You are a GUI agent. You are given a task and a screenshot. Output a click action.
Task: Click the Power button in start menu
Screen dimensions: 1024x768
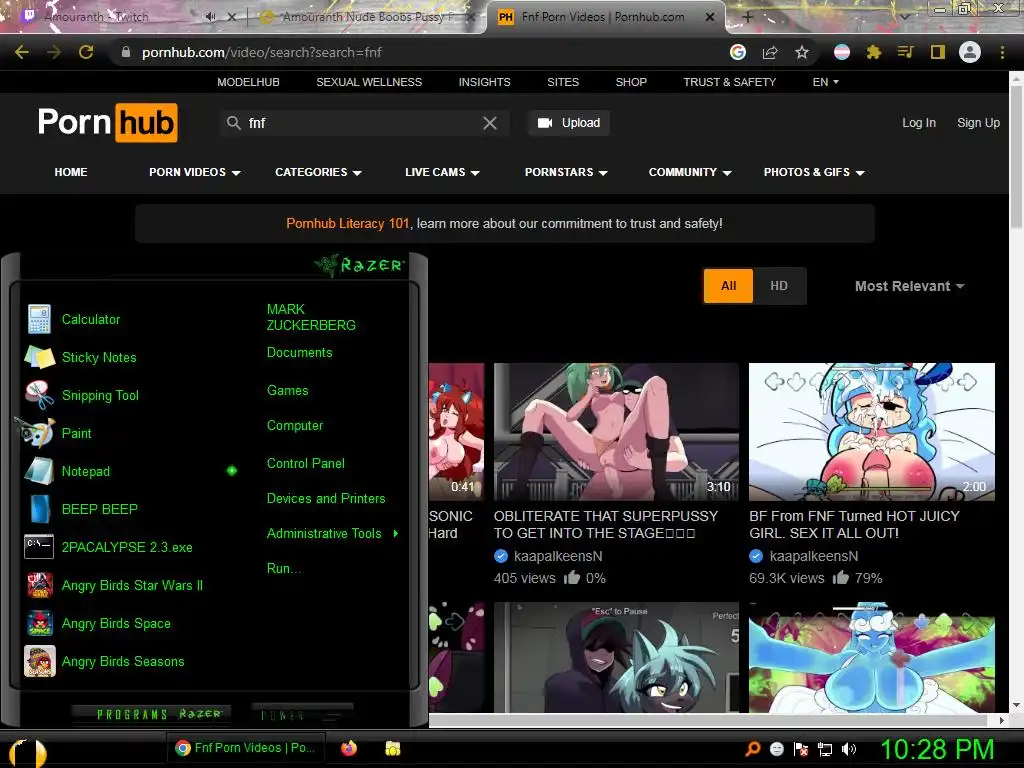(301, 715)
